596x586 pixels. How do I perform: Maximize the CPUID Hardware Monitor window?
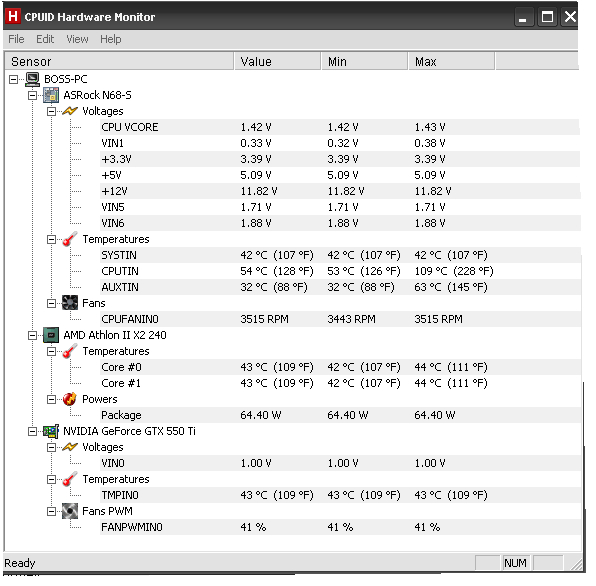click(547, 17)
